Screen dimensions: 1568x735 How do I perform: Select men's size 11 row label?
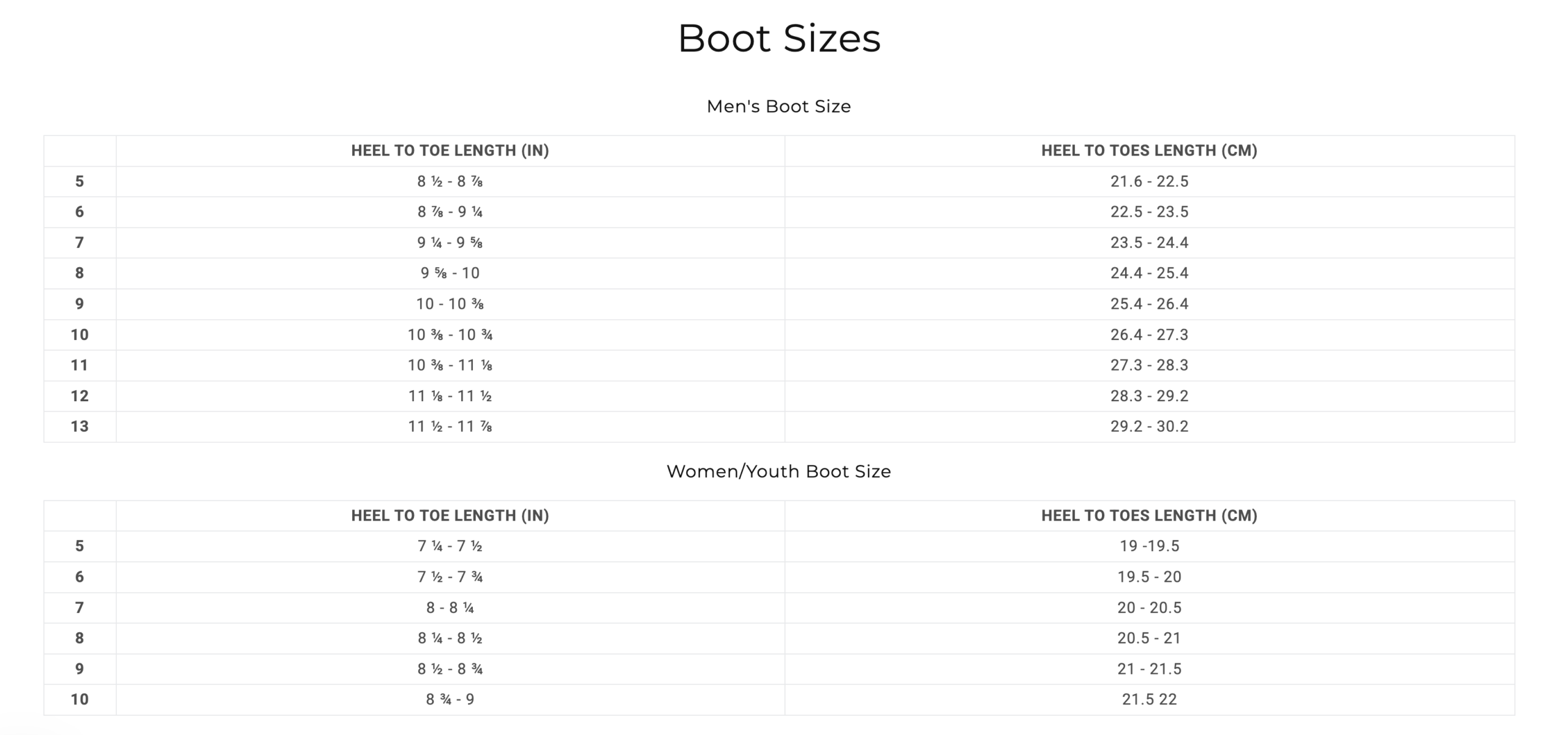[80, 366]
